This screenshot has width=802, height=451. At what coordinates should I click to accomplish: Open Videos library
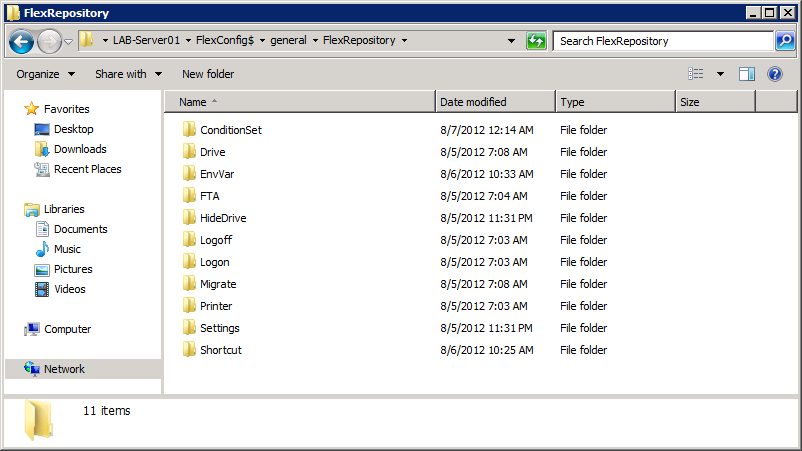coord(70,289)
